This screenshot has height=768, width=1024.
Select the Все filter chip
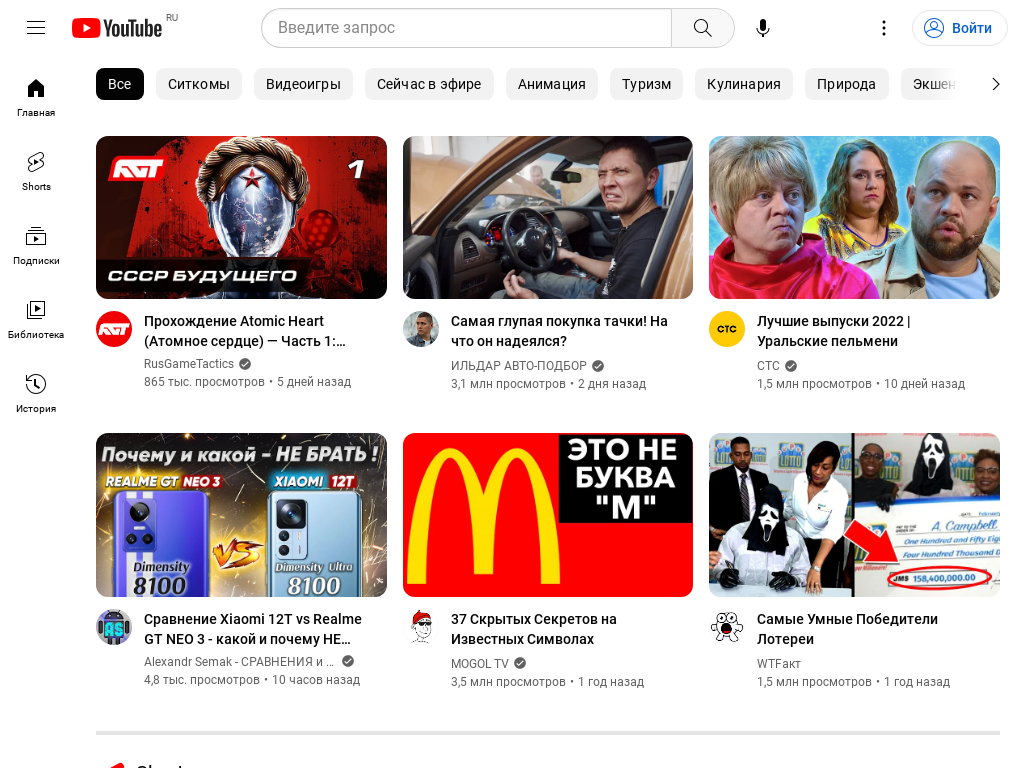[x=120, y=84]
